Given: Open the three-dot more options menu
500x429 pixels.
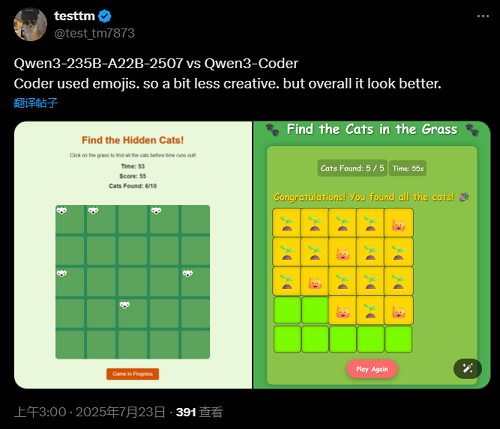Looking at the screenshot, I should (483, 16).
